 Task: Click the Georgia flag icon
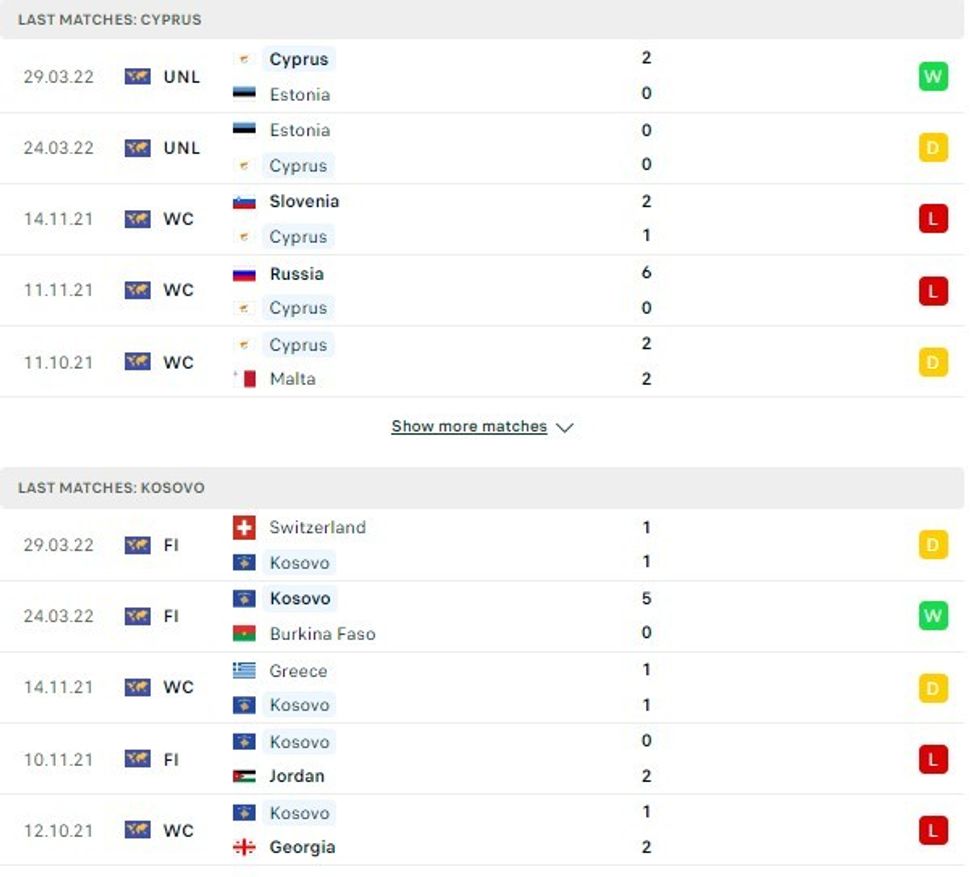[244, 847]
